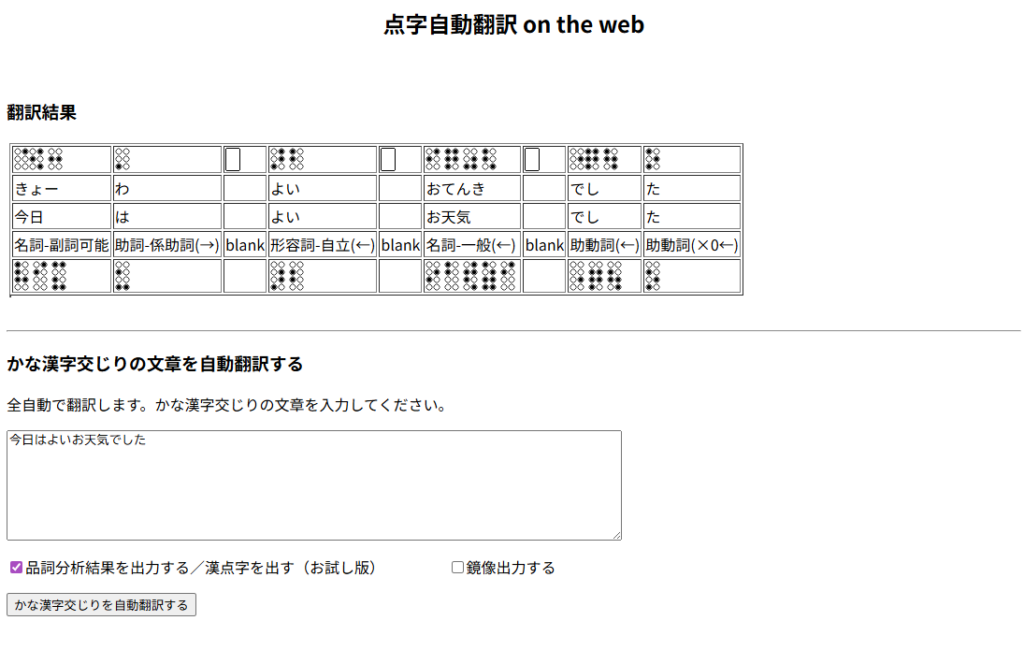This screenshot has height=664, width=1024.
Task: Uncheck the 品詞分析結果を出力する checkbox
Action: [16, 567]
